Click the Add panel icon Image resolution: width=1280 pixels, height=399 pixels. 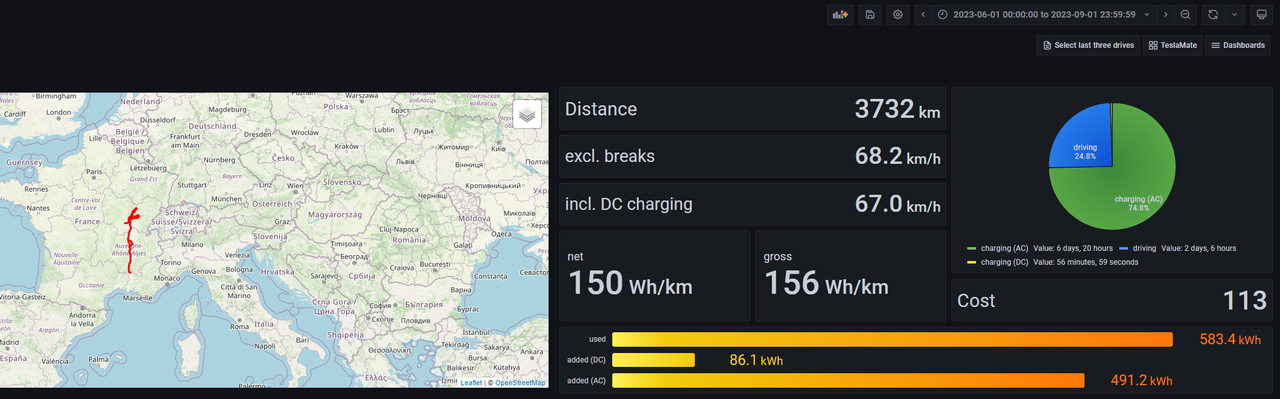click(841, 15)
